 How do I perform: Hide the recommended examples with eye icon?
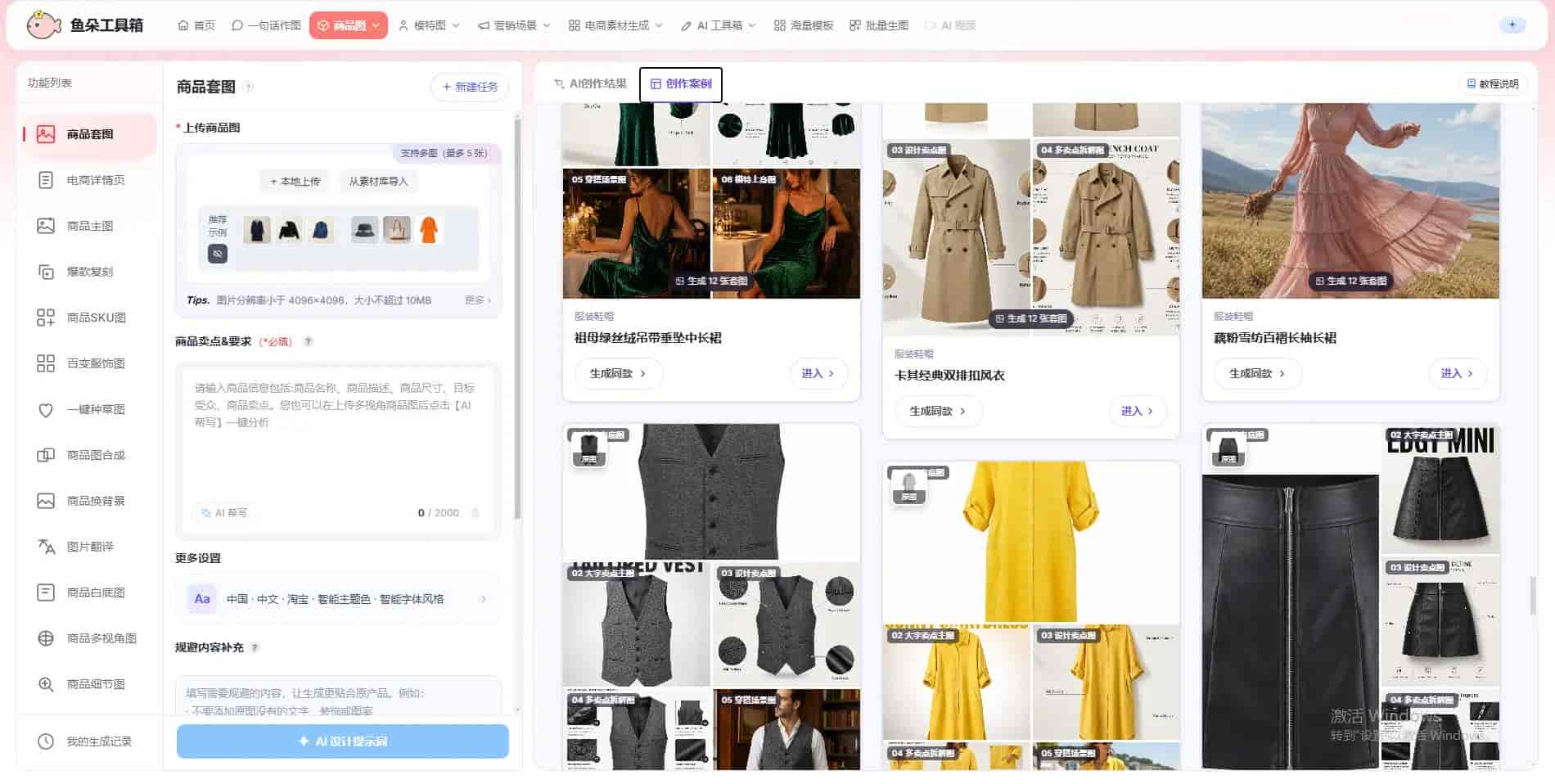[218, 255]
